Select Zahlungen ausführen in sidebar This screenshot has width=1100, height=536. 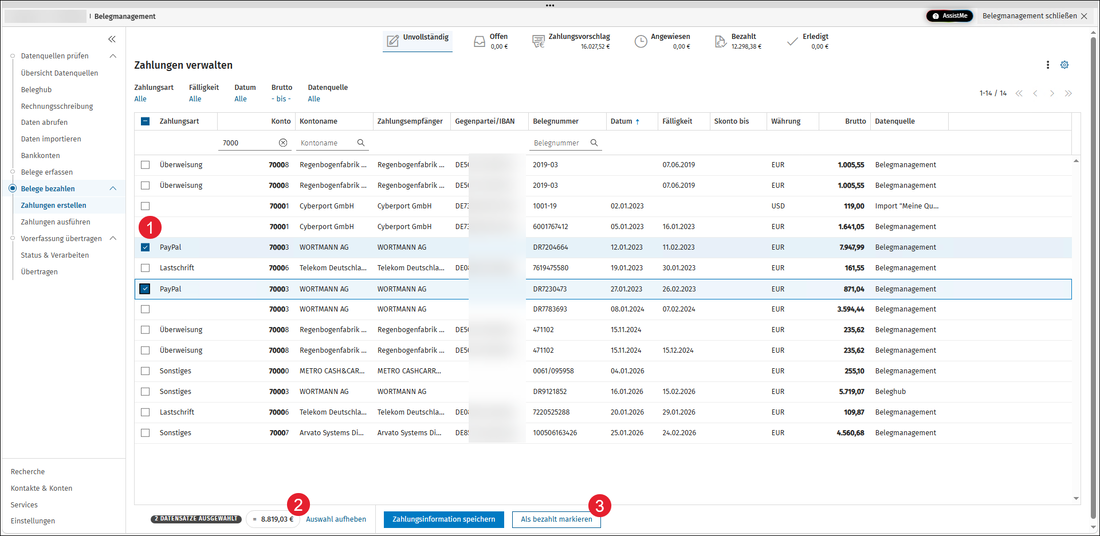tap(54, 222)
